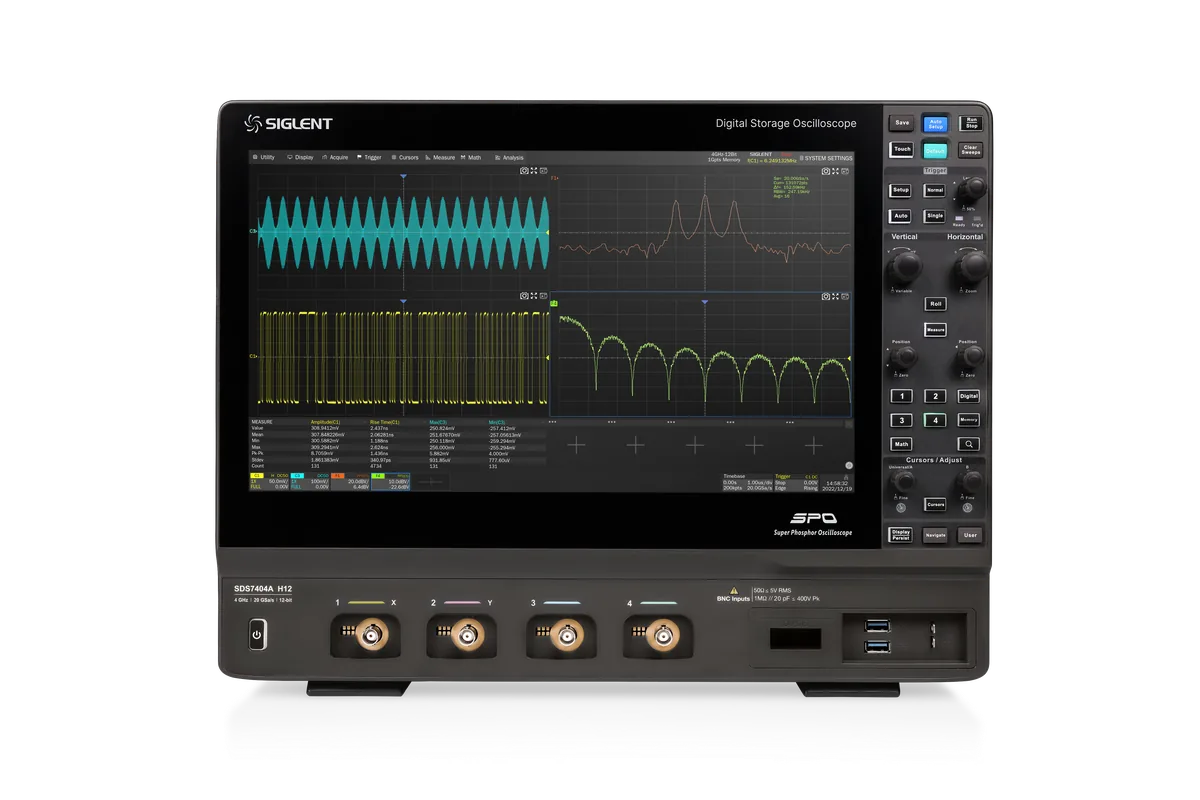The width and height of the screenshot is (1200, 800).
Task: Open the F1 math channel box
Action: 350,481
